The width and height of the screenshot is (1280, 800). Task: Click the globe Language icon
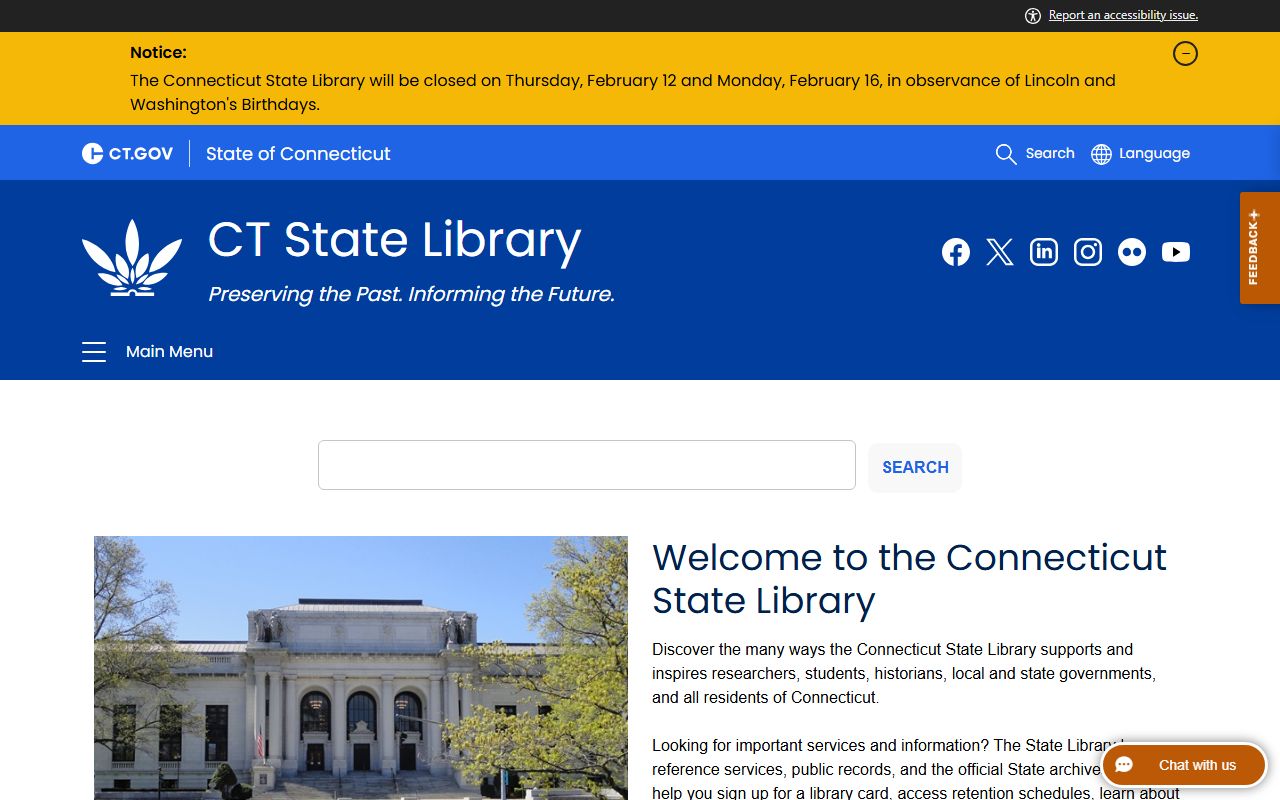click(x=1101, y=154)
